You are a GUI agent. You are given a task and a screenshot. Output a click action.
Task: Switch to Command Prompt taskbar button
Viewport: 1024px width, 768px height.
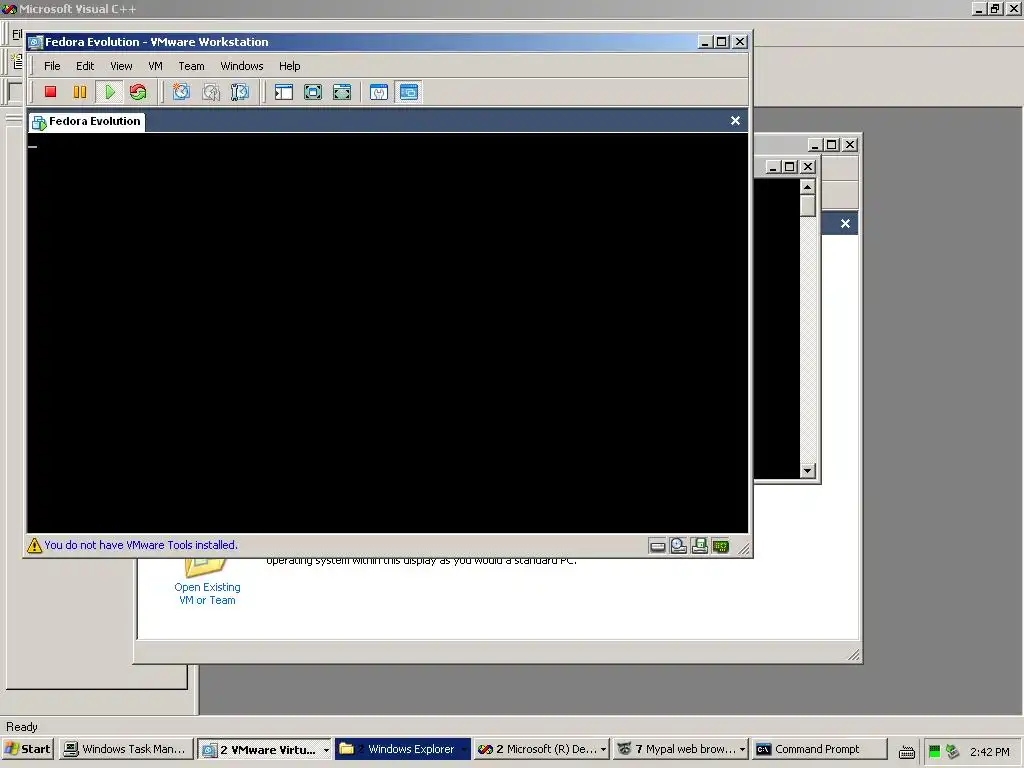(819, 750)
